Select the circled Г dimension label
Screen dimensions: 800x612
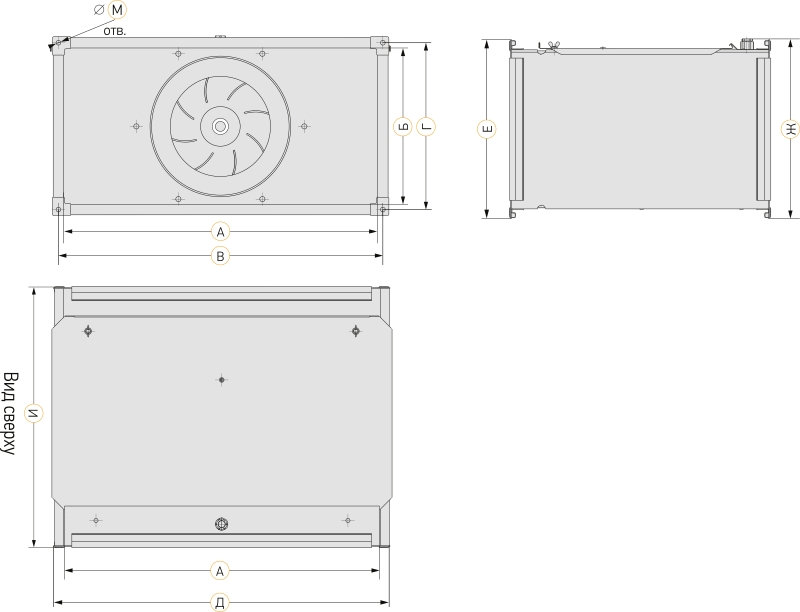[426, 126]
